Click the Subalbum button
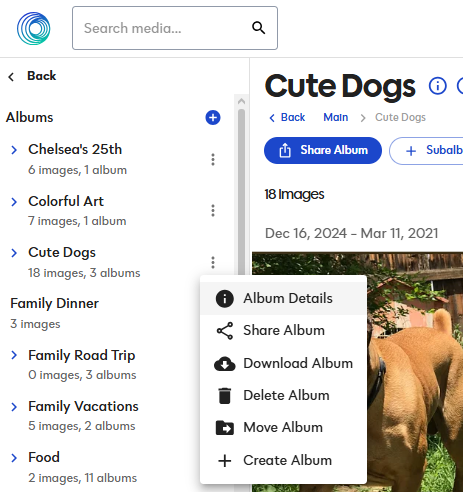Viewport: 463px width, 492px height. [x=426, y=151]
